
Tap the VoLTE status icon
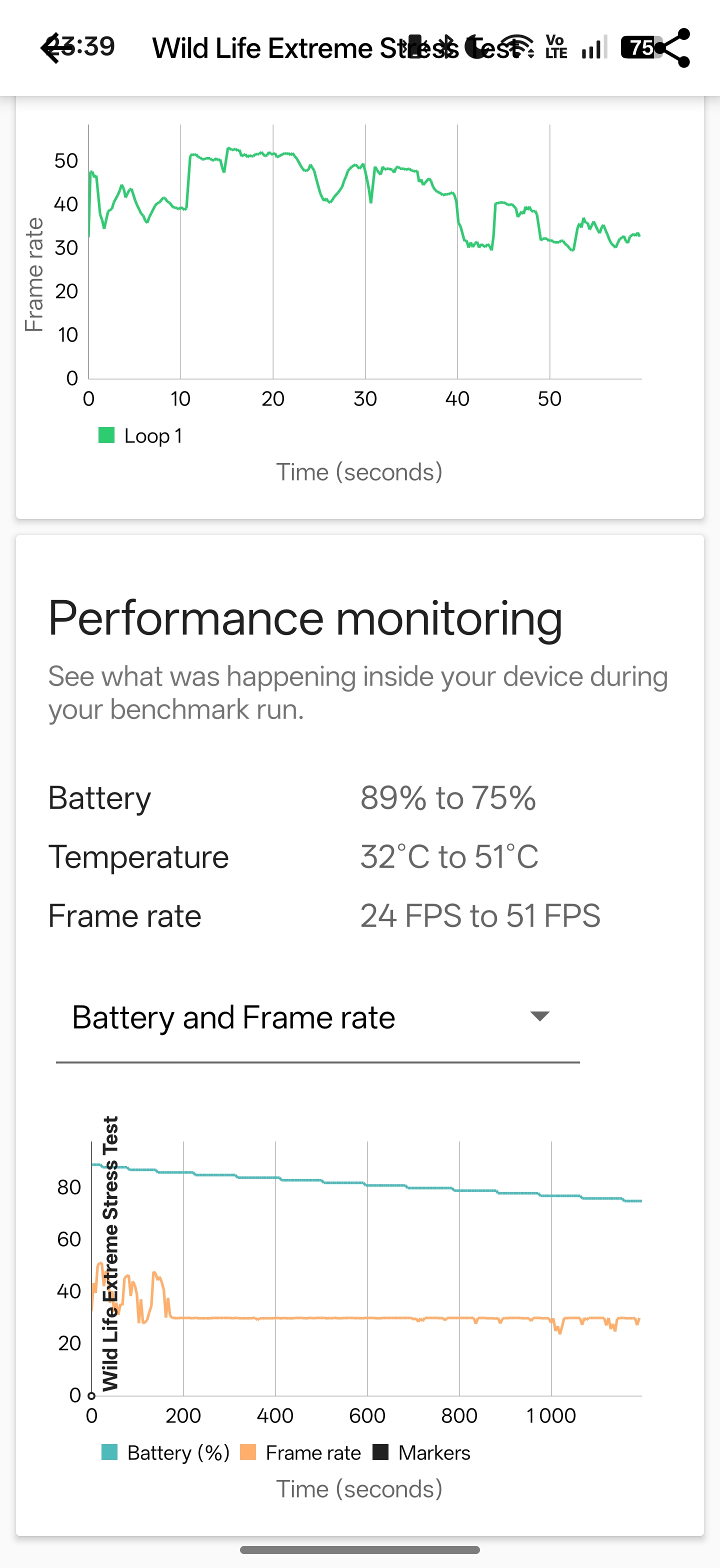point(555,47)
